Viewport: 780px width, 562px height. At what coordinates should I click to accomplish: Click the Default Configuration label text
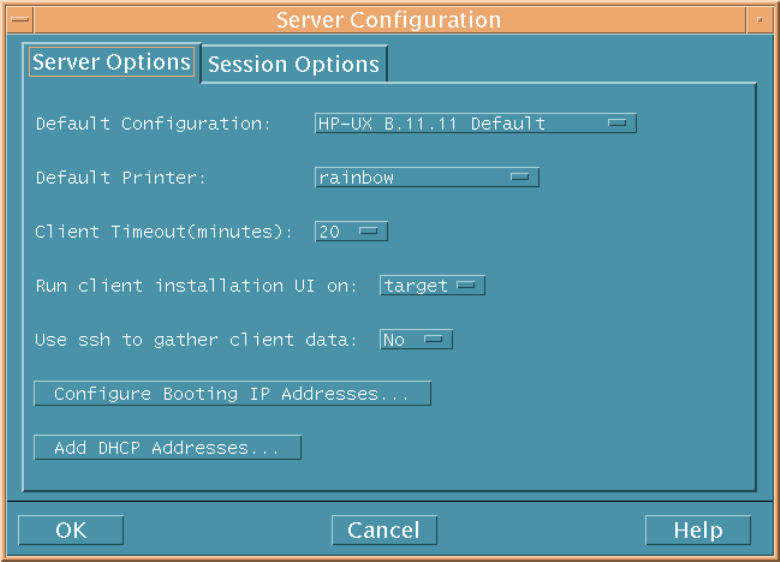click(x=153, y=124)
